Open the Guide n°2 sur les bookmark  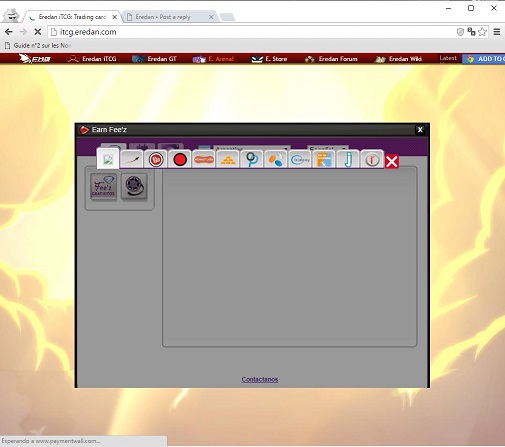[x=38, y=46]
